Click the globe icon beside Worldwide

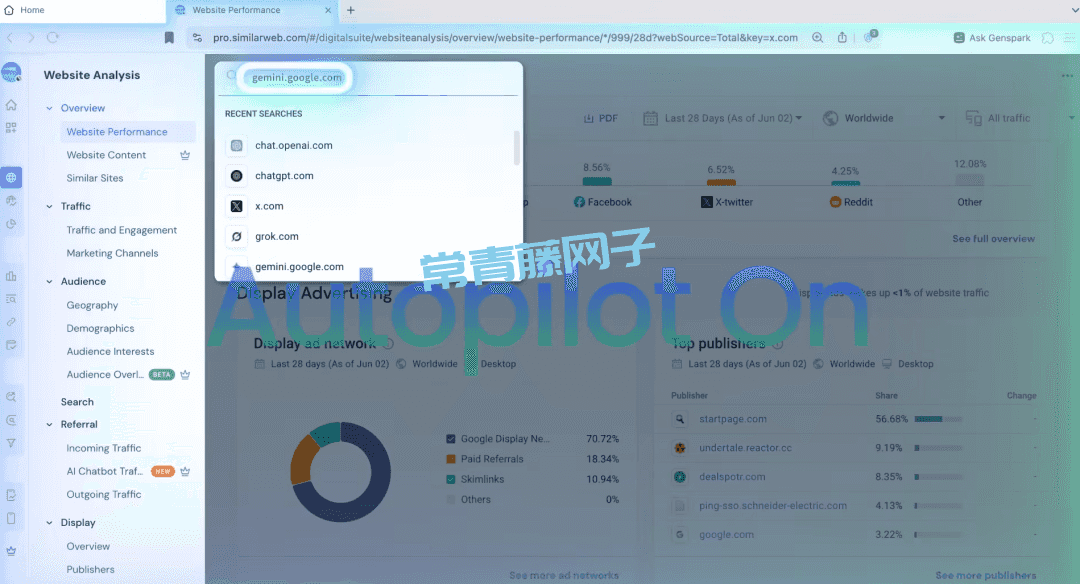click(831, 118)
